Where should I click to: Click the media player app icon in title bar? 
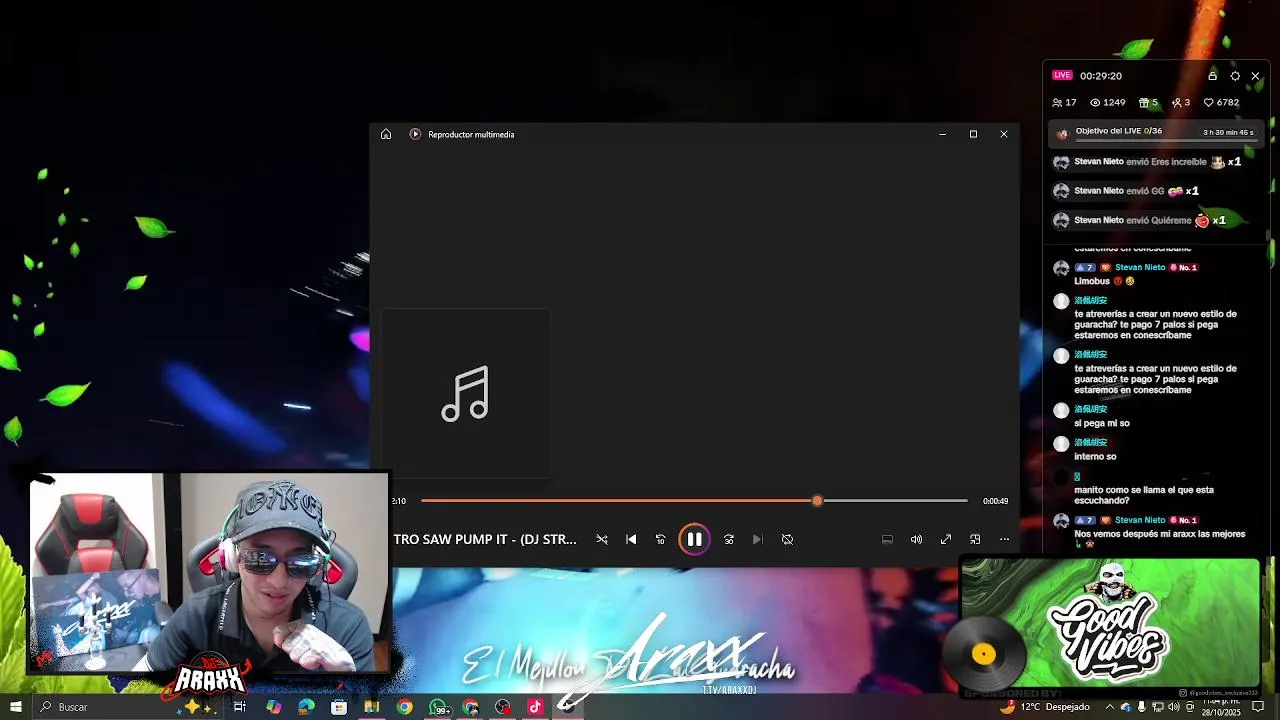[x=415, y=134]
